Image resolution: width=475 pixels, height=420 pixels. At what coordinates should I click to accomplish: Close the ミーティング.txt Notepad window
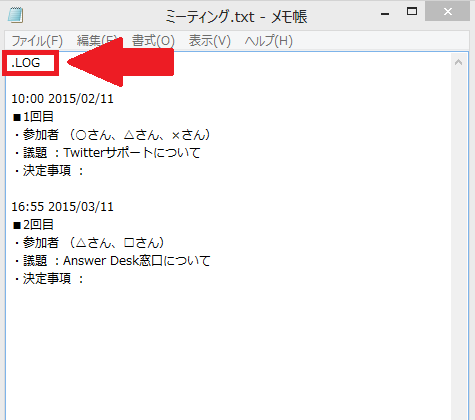click(448, 12)
